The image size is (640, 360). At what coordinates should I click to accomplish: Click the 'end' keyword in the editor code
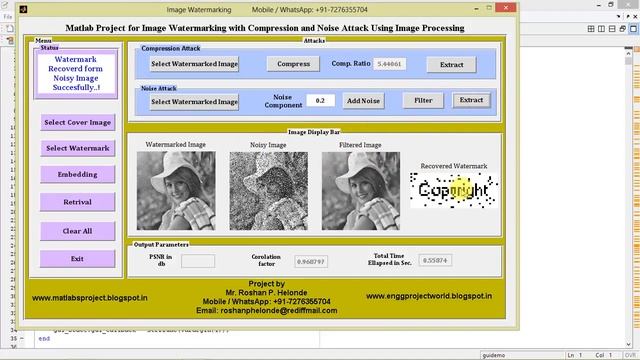44,338
